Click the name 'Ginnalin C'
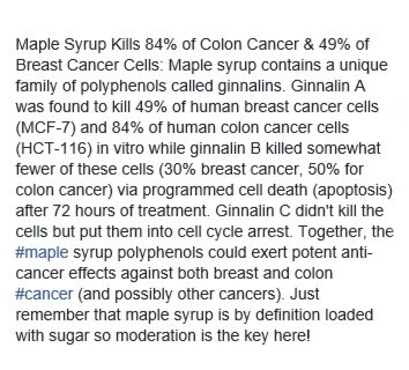 (253, 211)
